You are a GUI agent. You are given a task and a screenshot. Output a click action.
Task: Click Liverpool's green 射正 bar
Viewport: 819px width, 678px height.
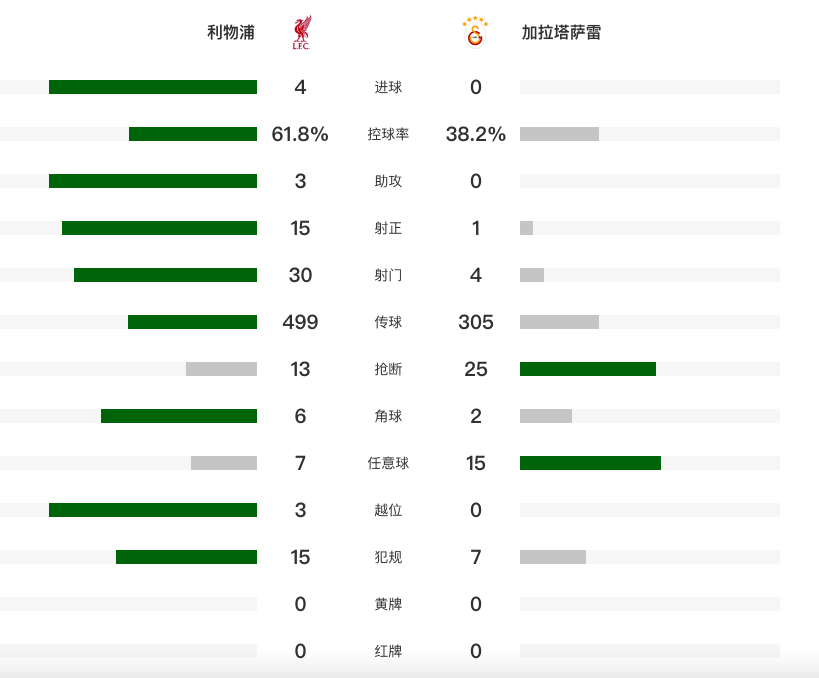click(x=159, y=228)
